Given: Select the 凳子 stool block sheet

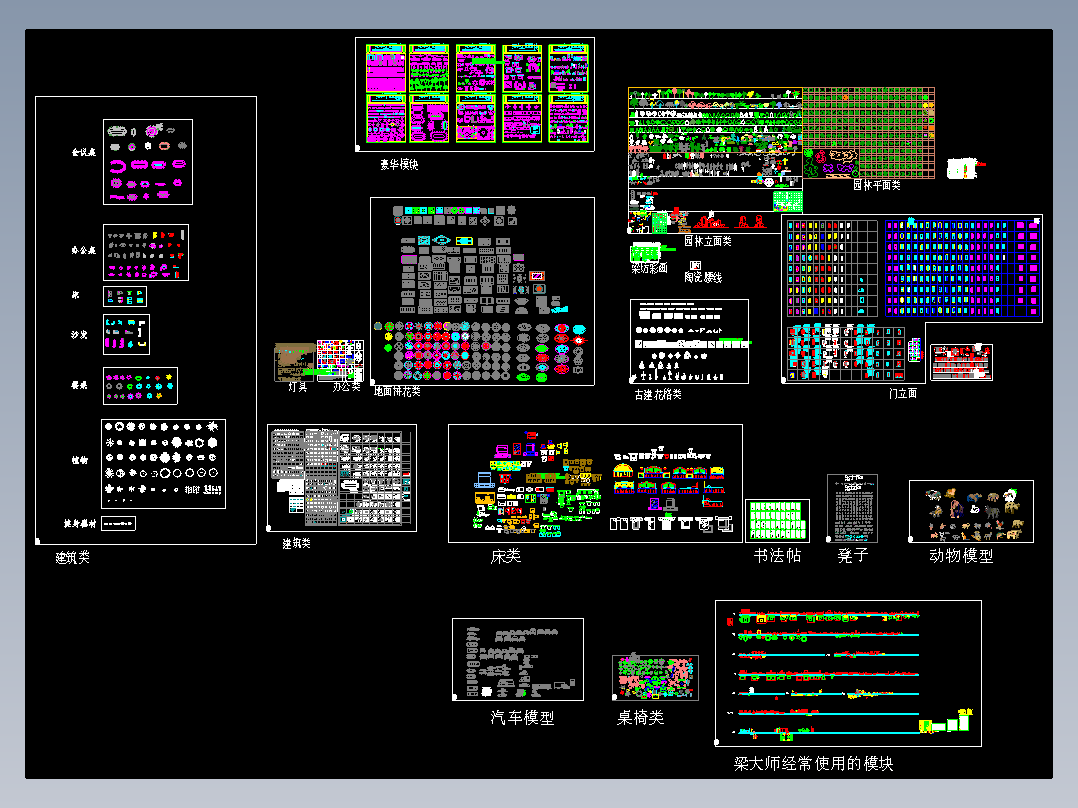Looking at the screenshot, I should click(x=852, y=508).
